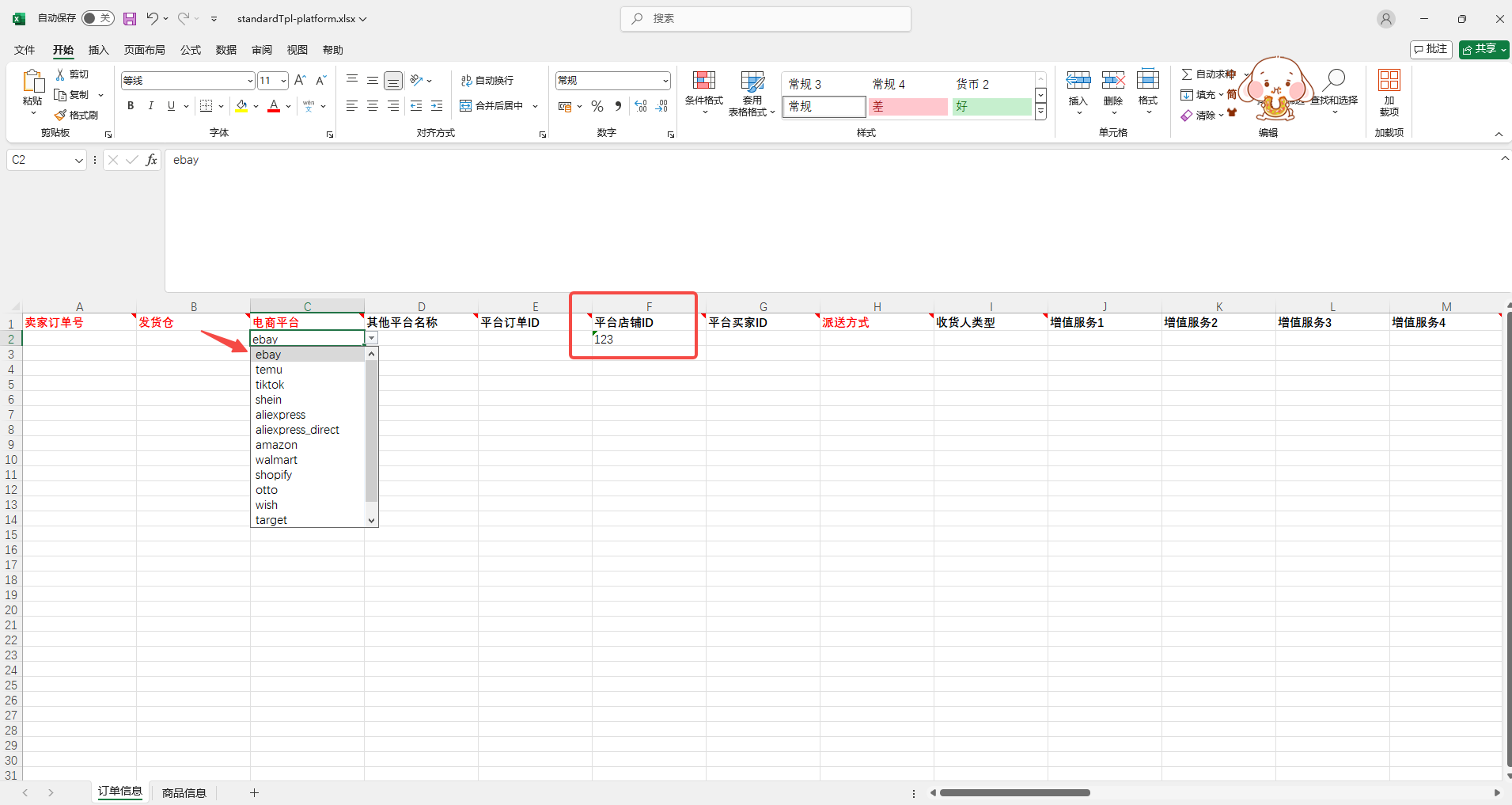1512x805 pixels.
Task: Switch to the 页面布局 ribbon tab
Action: 144,50
